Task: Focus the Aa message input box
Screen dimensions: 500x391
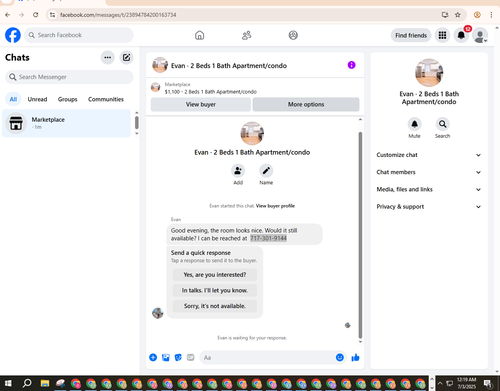Action: tap(267, 358)
